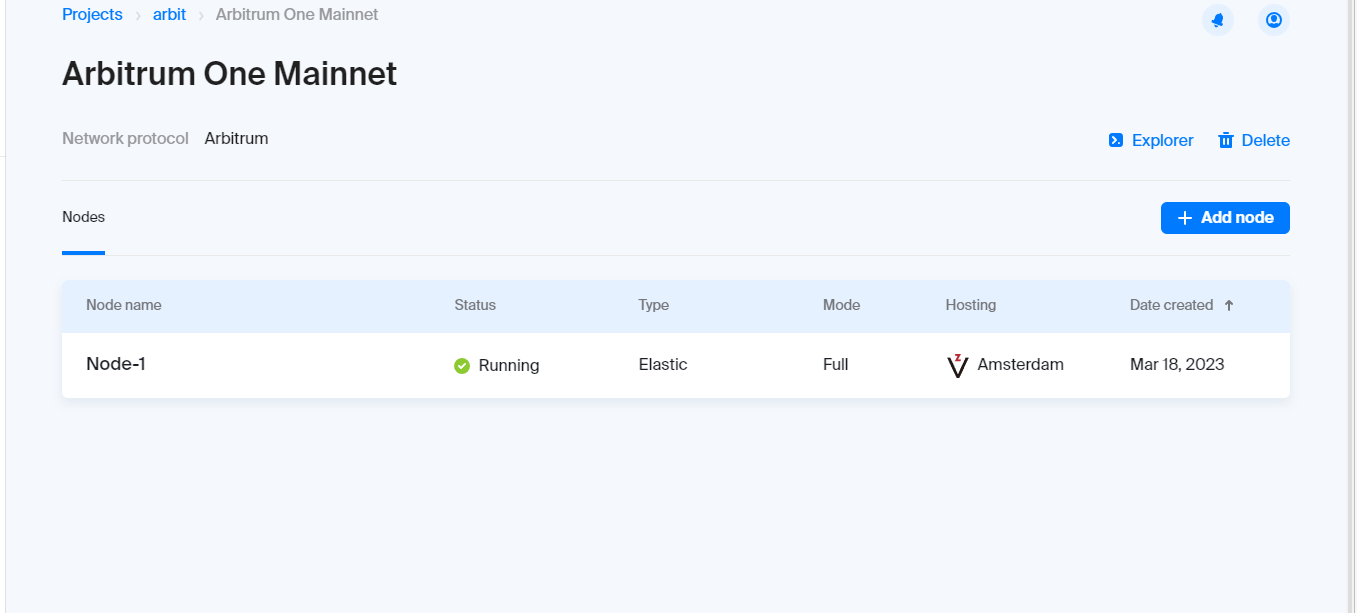Open the notifications bell icon
The width and height of the screenshot is (1357, 613).
tap(1217, 19)
